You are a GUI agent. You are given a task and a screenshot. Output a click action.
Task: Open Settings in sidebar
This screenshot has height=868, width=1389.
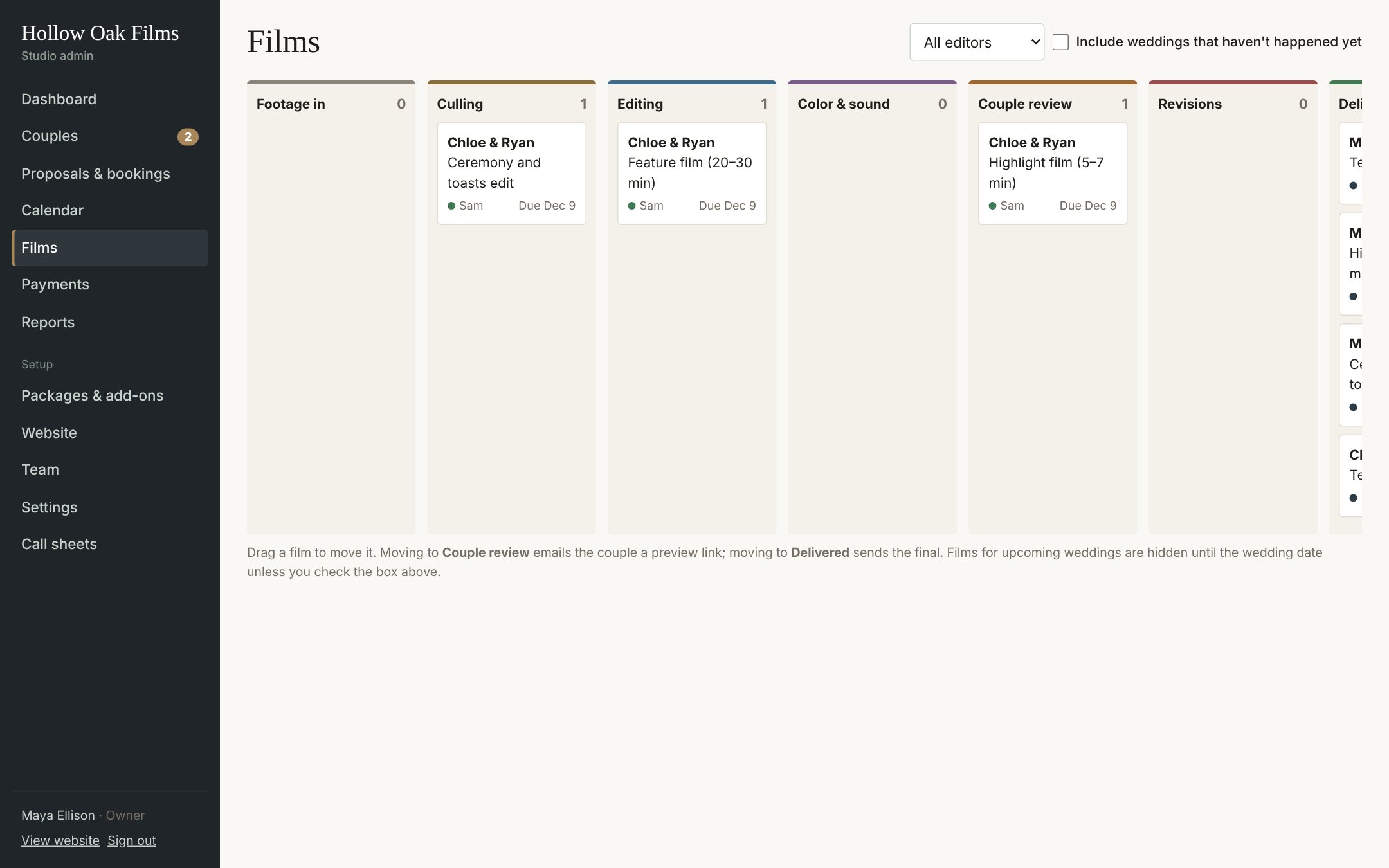pos(109,507)
